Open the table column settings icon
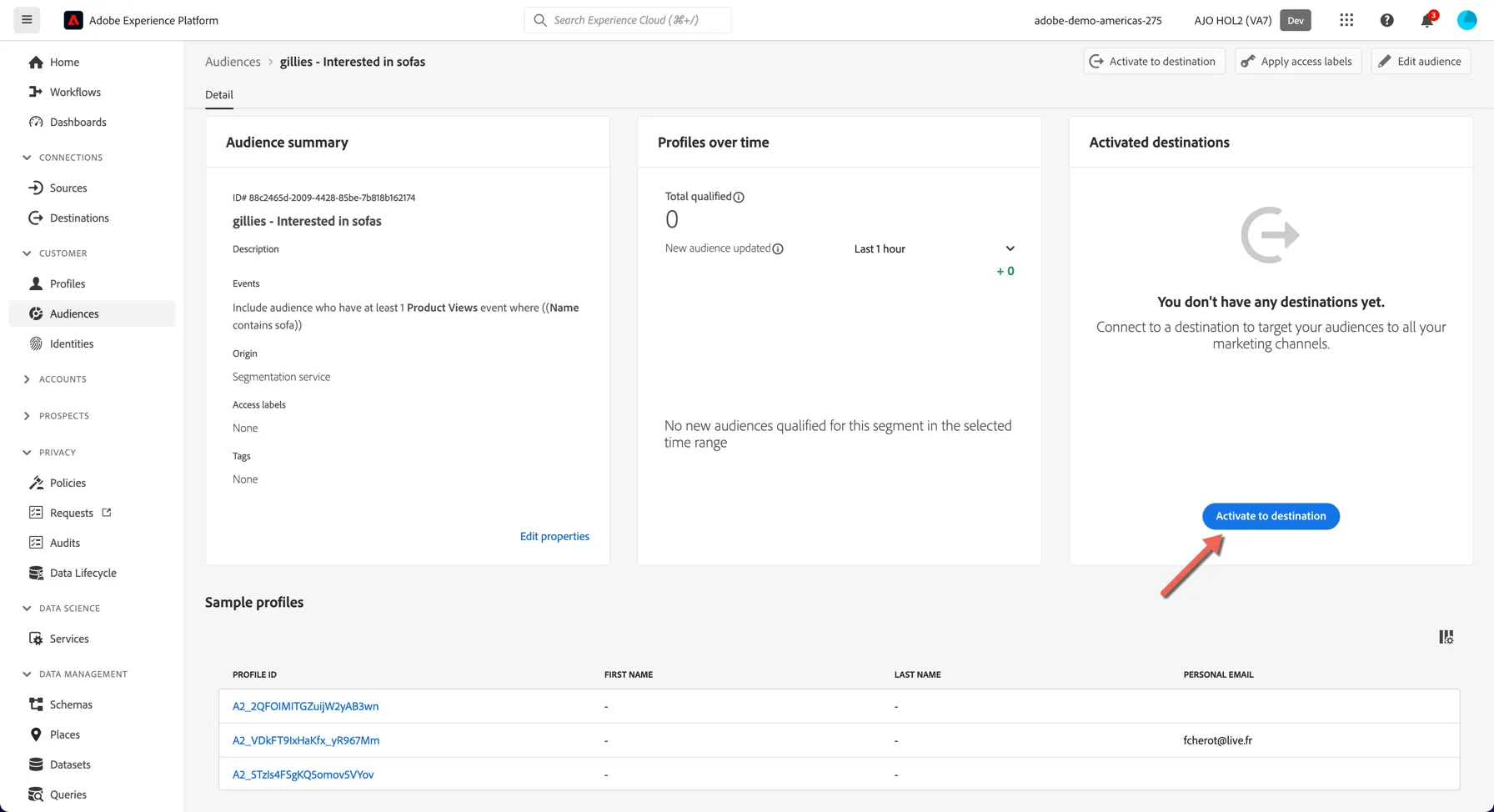Screen dimensions: 1494x812 pyautogui.click(x=1446, y=637)
